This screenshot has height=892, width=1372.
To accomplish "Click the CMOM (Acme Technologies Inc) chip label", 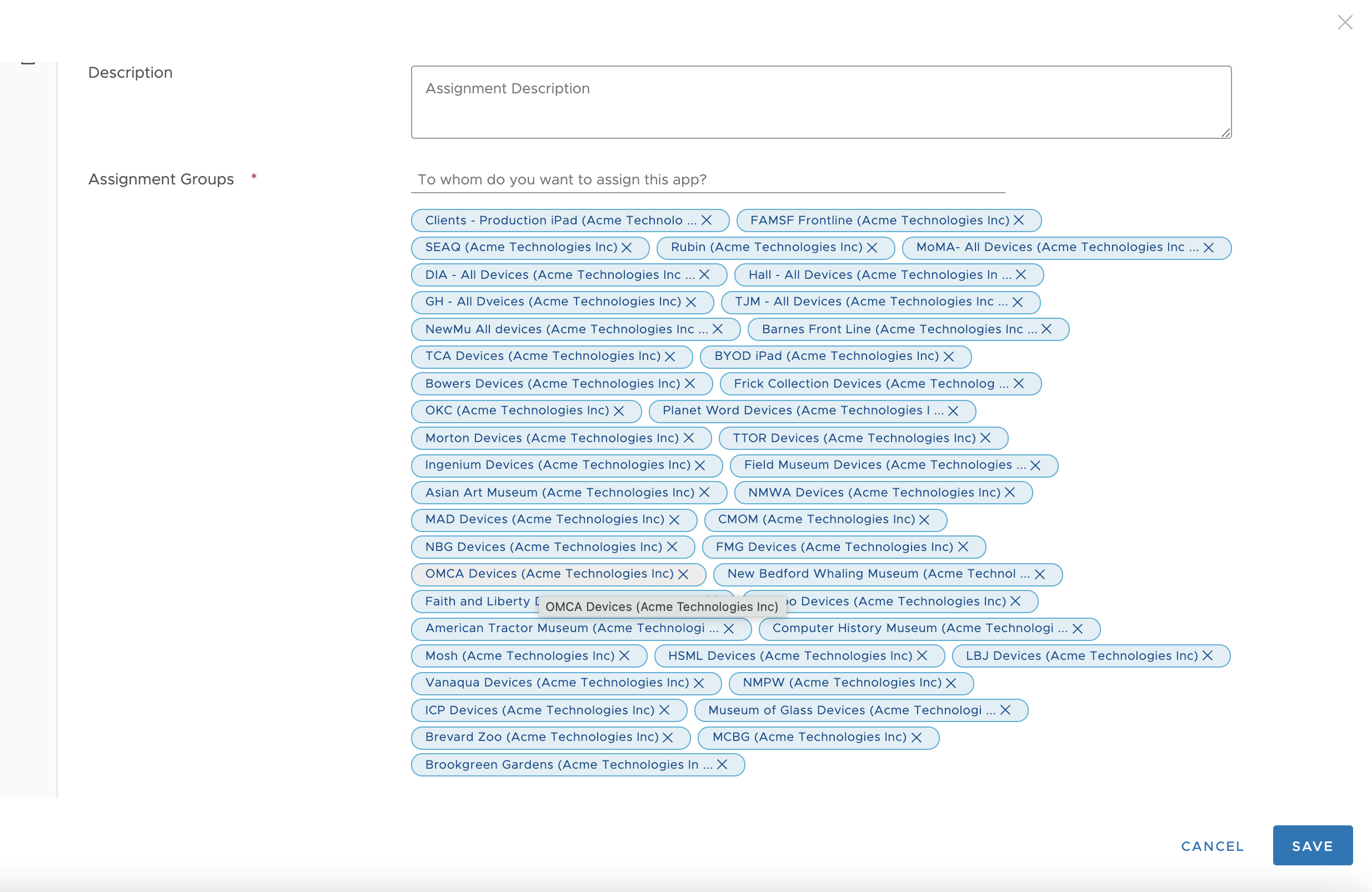I will click(817, 519).
